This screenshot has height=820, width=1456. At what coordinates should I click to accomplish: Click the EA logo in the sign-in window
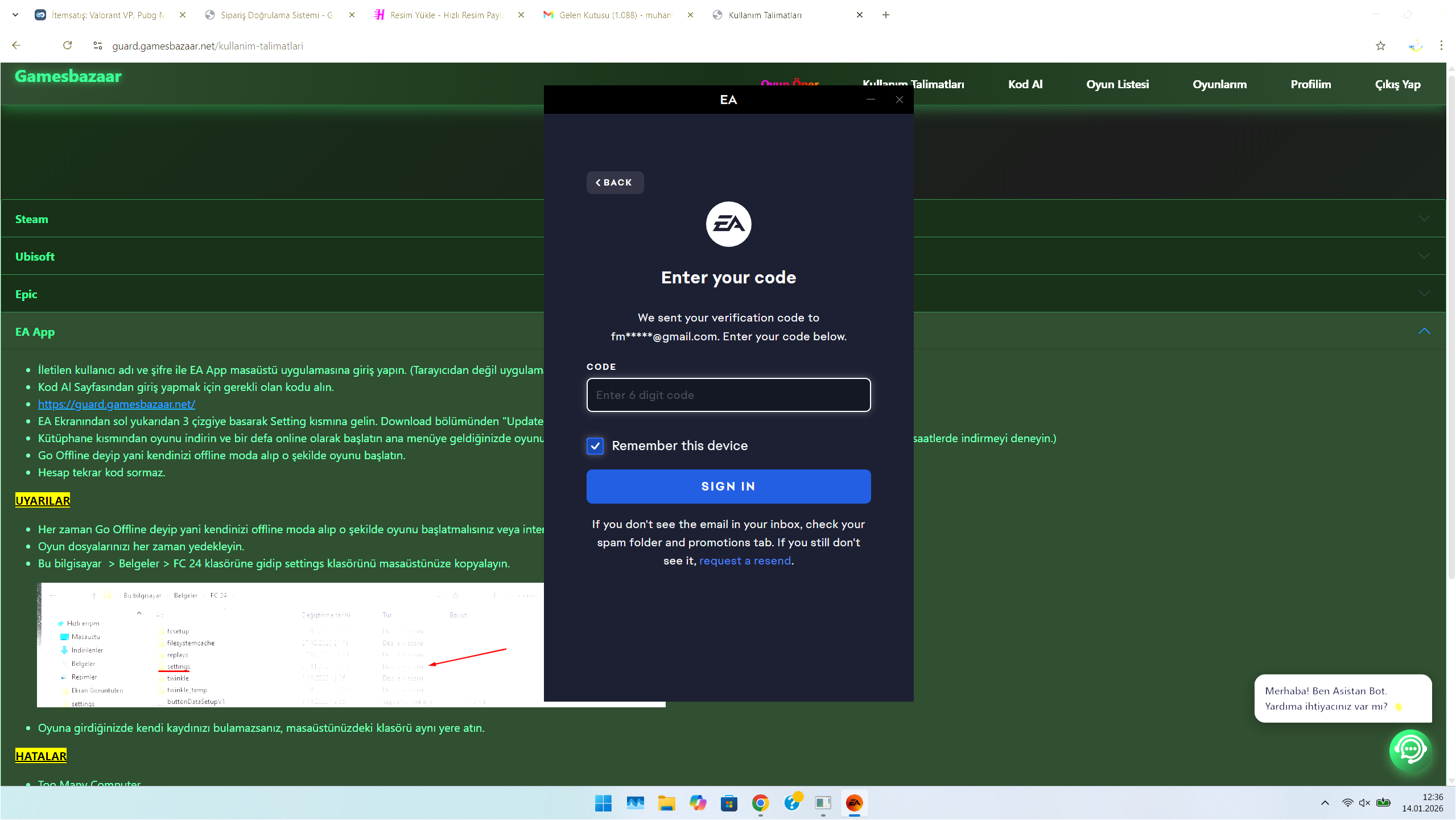[x=728, y=224]
